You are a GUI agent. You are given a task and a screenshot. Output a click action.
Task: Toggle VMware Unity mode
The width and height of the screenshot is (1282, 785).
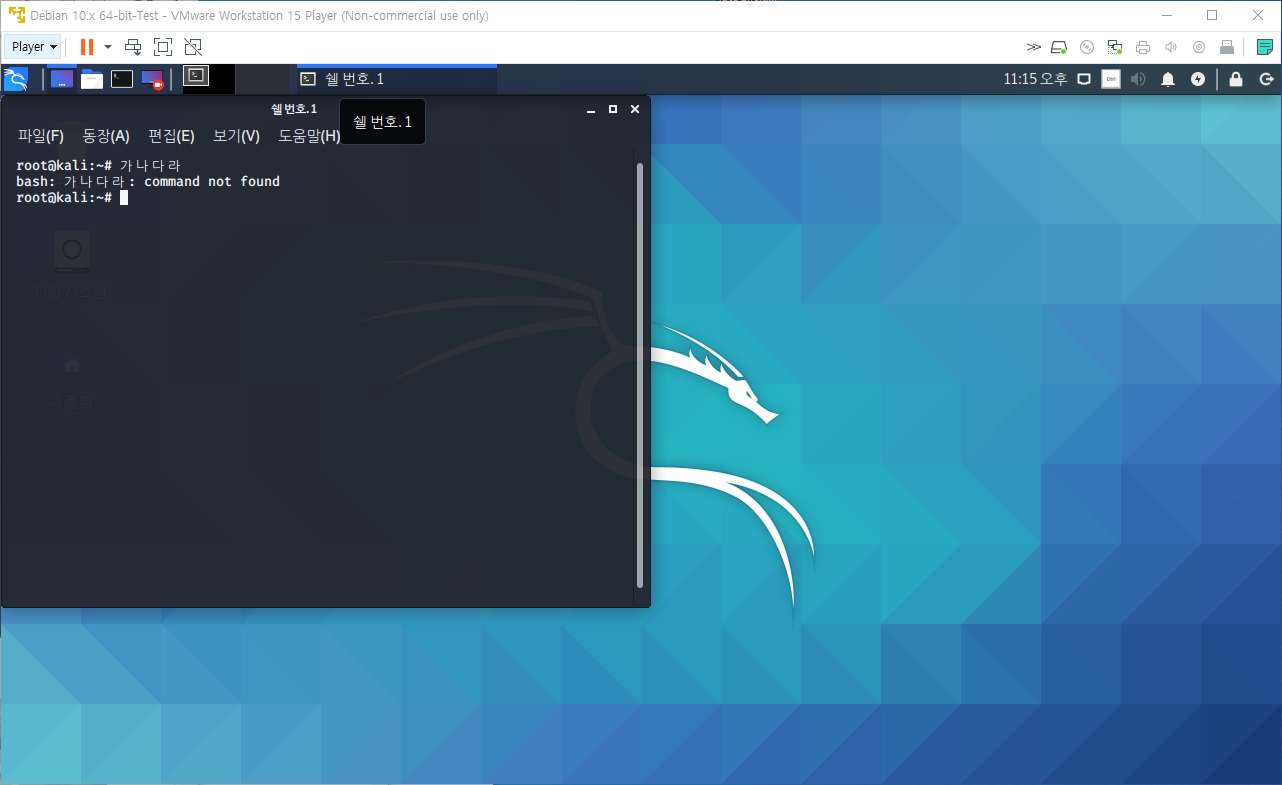193,47
